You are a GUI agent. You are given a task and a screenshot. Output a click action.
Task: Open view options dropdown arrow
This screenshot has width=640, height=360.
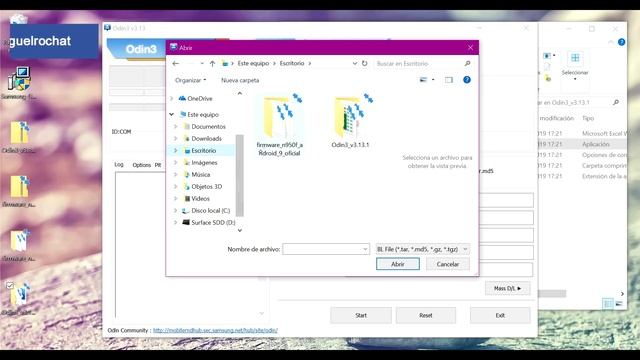click(x=433, y=80)
